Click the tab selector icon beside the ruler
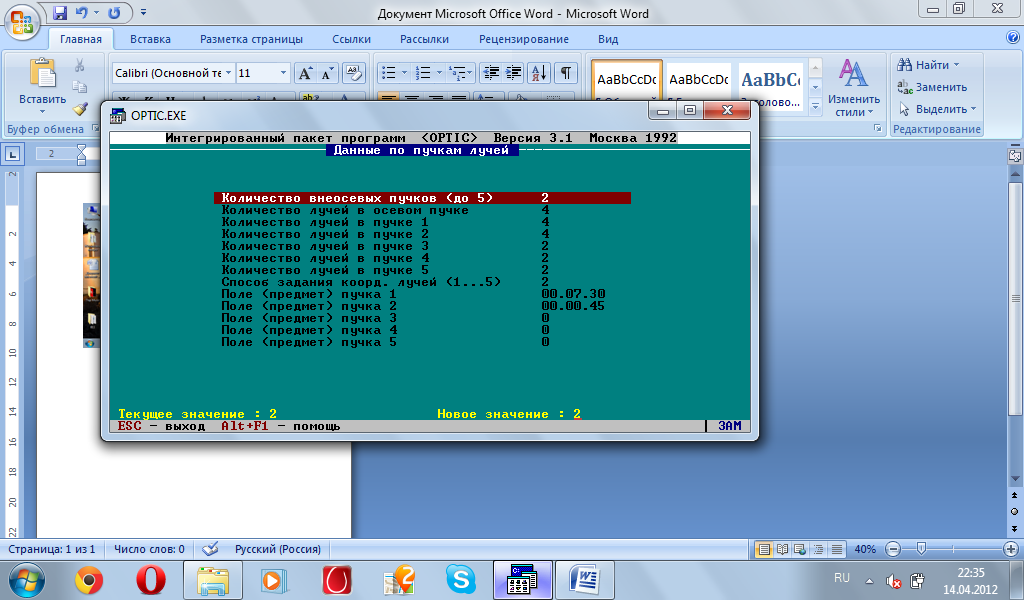 pos(12,154)
